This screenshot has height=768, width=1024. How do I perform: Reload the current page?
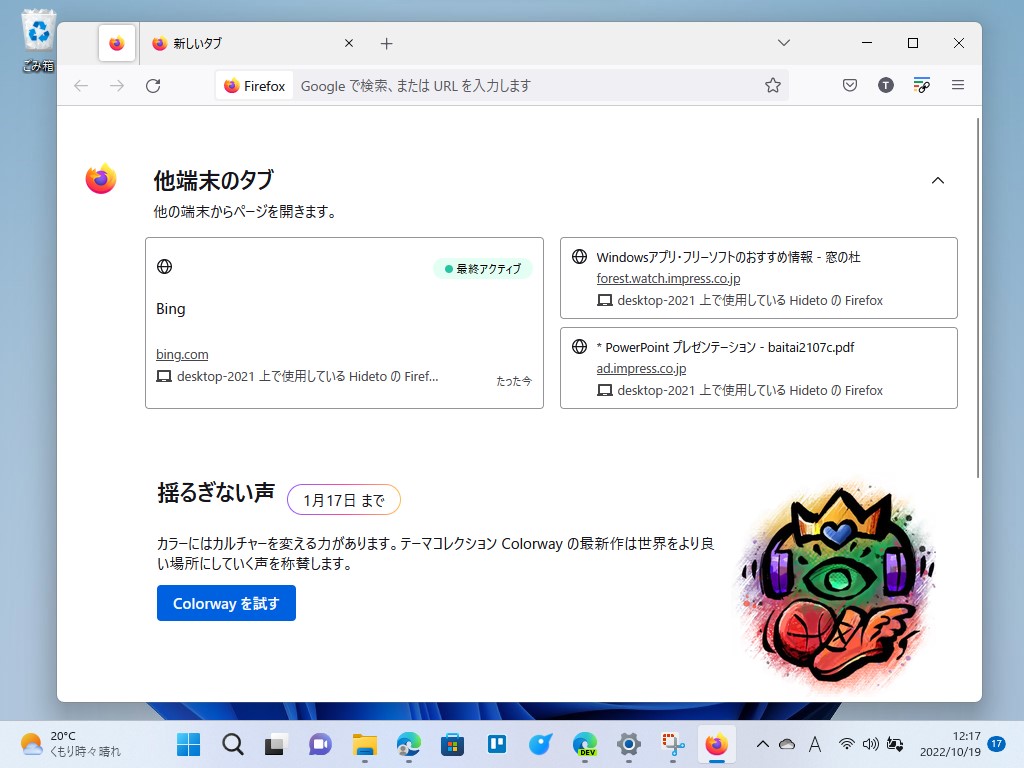[152, 86]
